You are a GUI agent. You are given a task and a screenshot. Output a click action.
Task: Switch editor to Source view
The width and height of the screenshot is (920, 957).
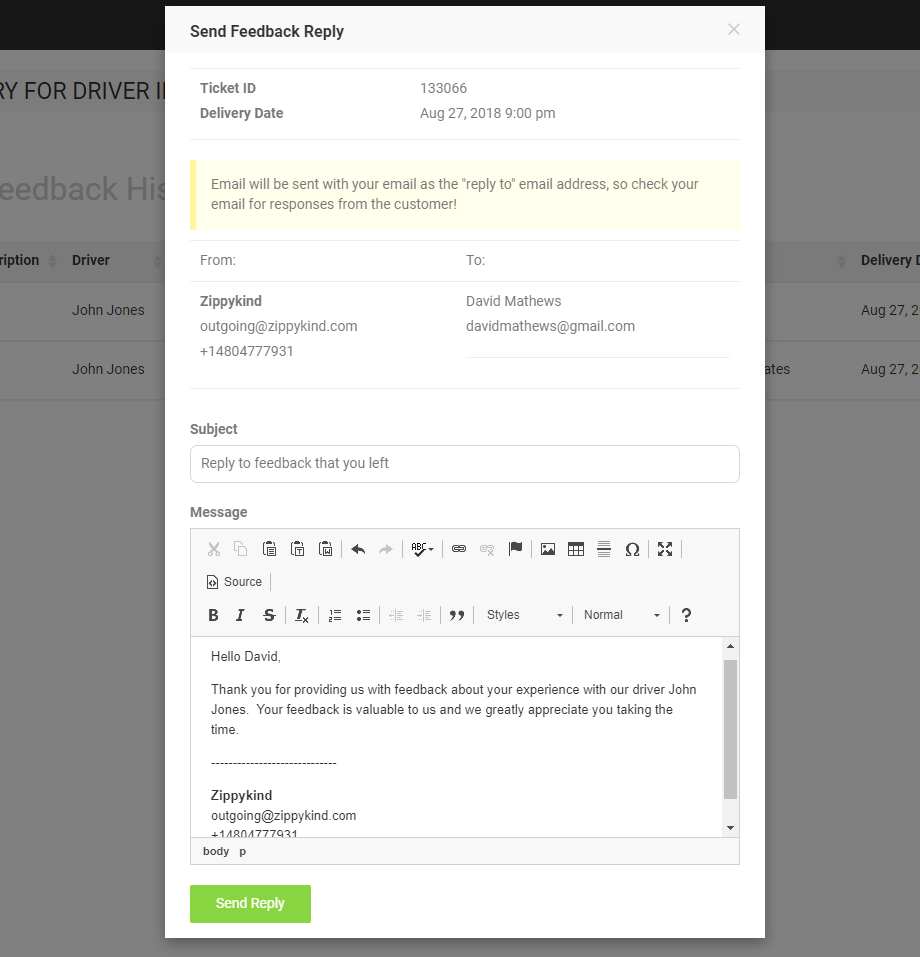click(234, 582)
